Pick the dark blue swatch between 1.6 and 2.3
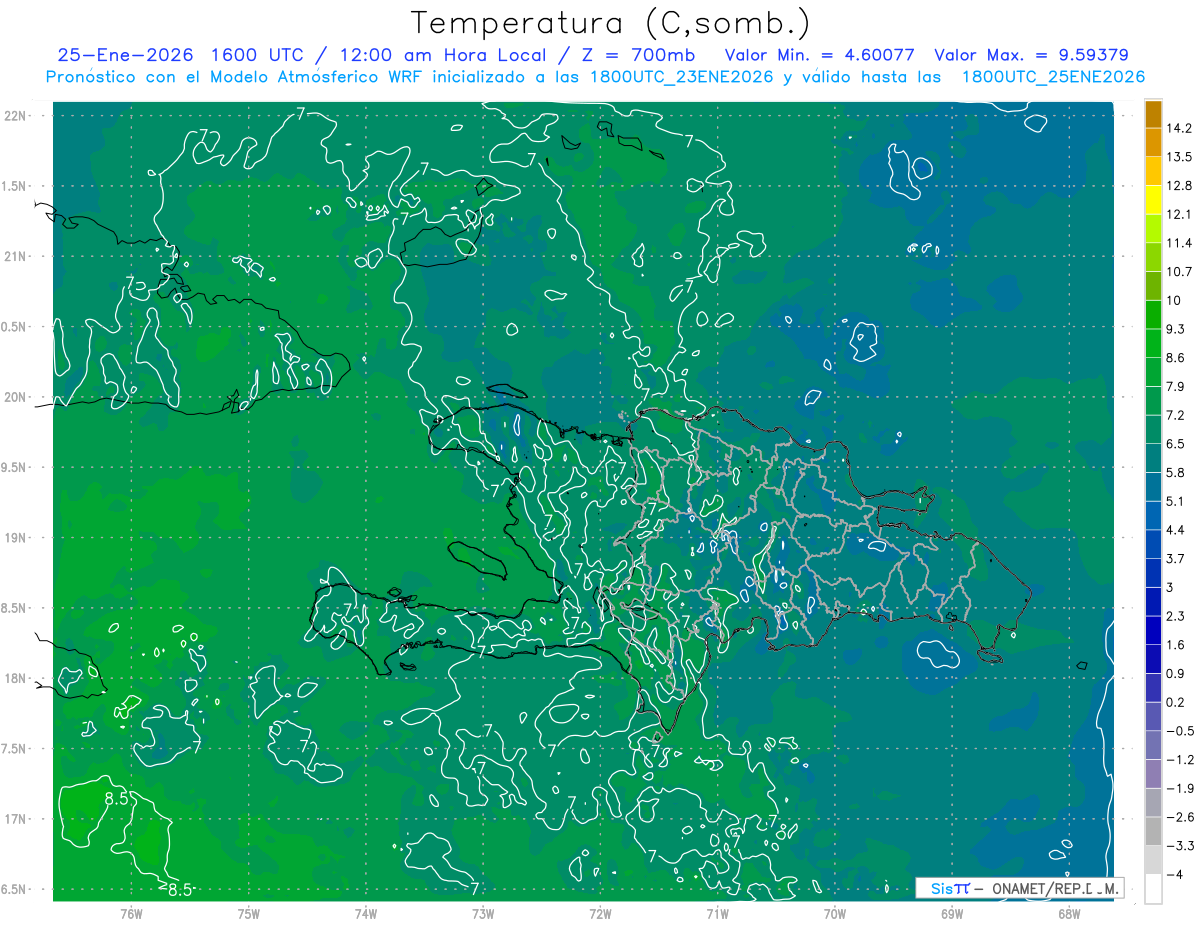Screen dimensions: 1200x927 click(x=1153, y=630)
